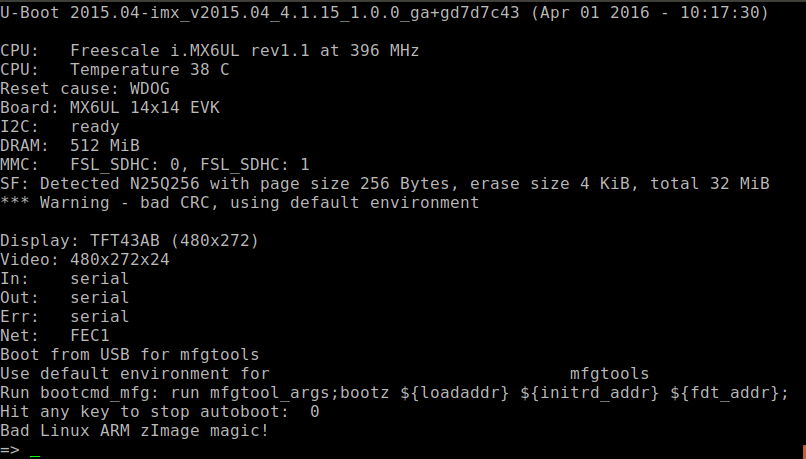Click the "Video: 480x272x24" line

(85, 259)
